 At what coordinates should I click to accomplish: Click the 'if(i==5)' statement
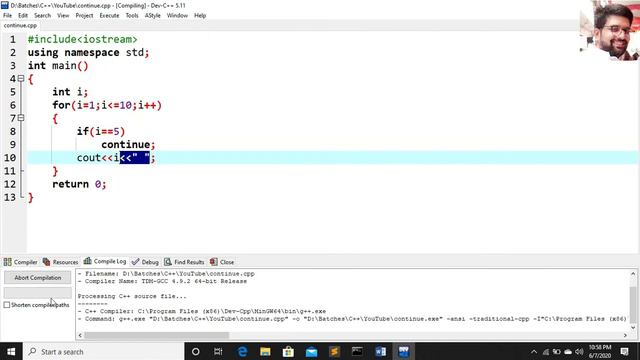[101, 131]
